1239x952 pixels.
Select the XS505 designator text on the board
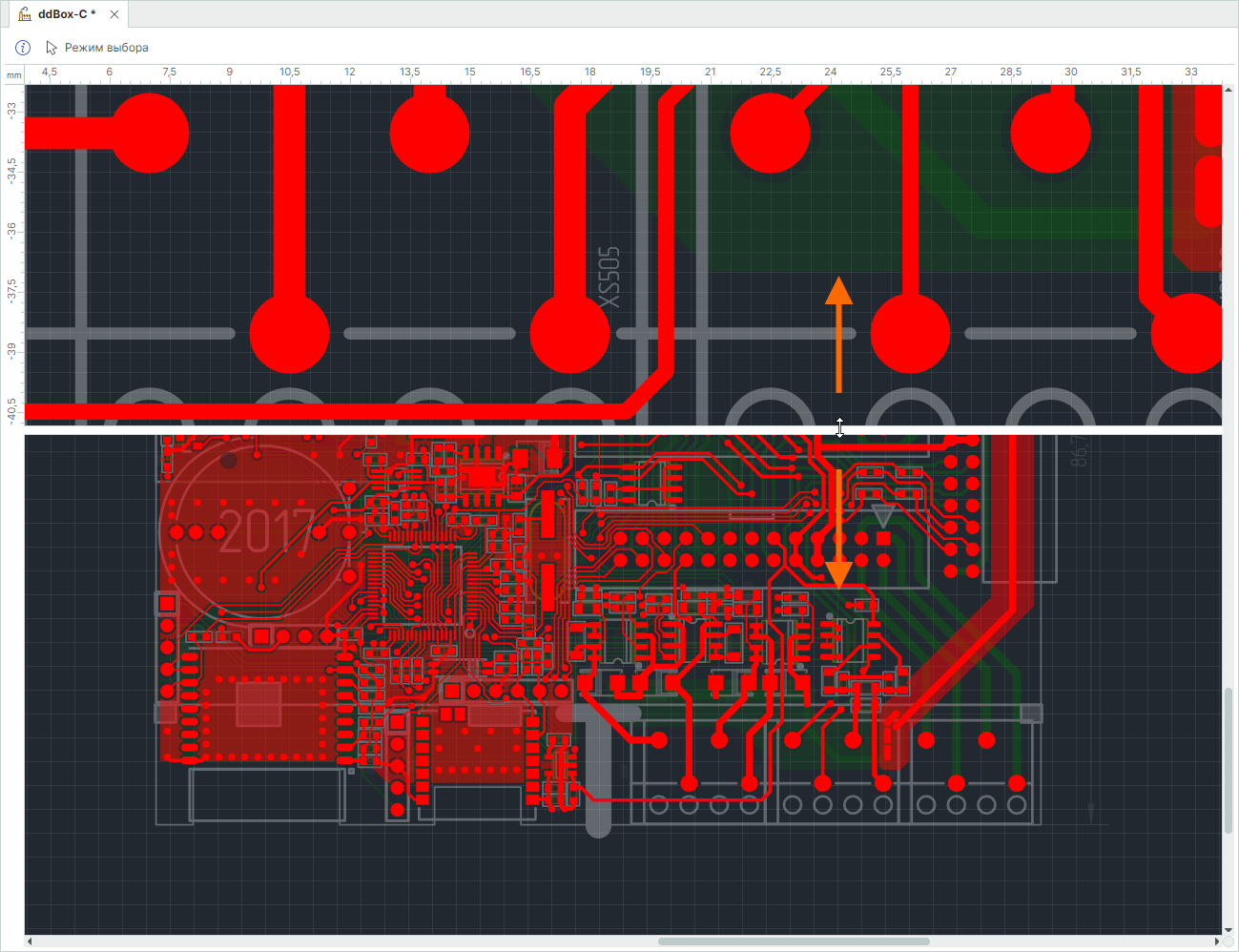609,278
